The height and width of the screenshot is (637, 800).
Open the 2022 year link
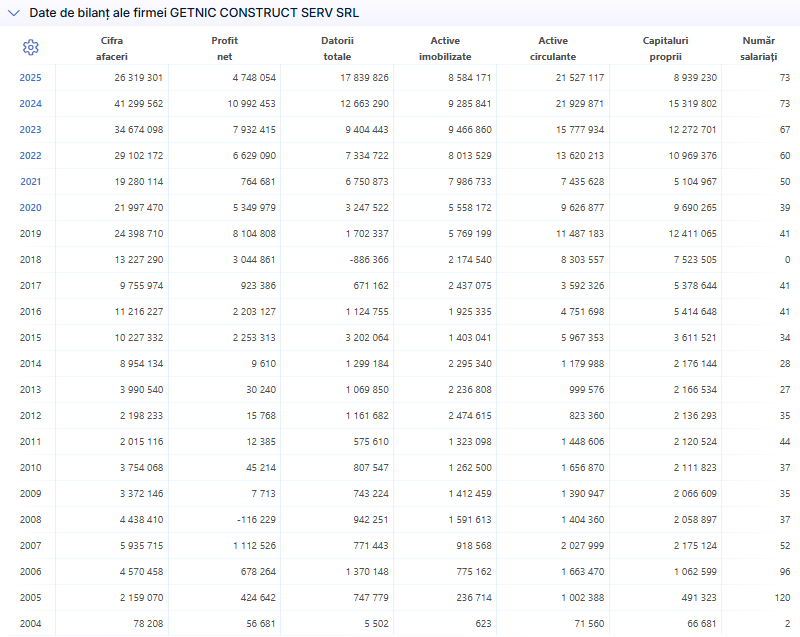(31, 156)
